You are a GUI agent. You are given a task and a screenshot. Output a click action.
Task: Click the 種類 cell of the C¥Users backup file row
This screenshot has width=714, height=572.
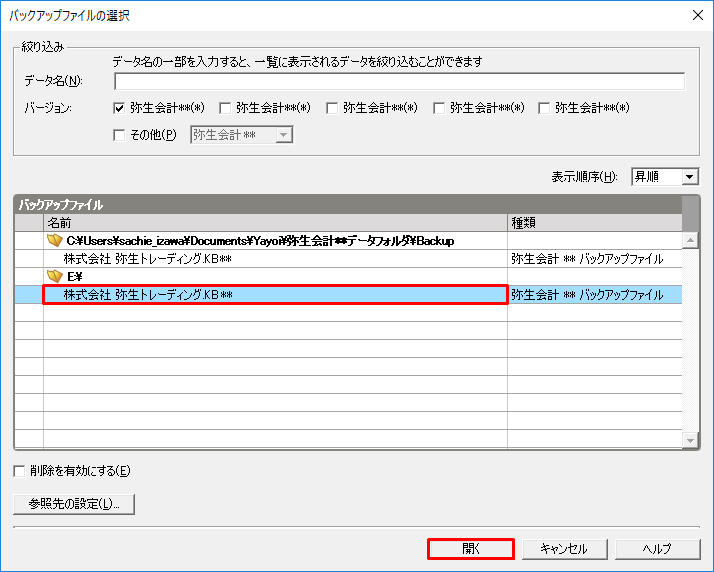pos(595,259)
